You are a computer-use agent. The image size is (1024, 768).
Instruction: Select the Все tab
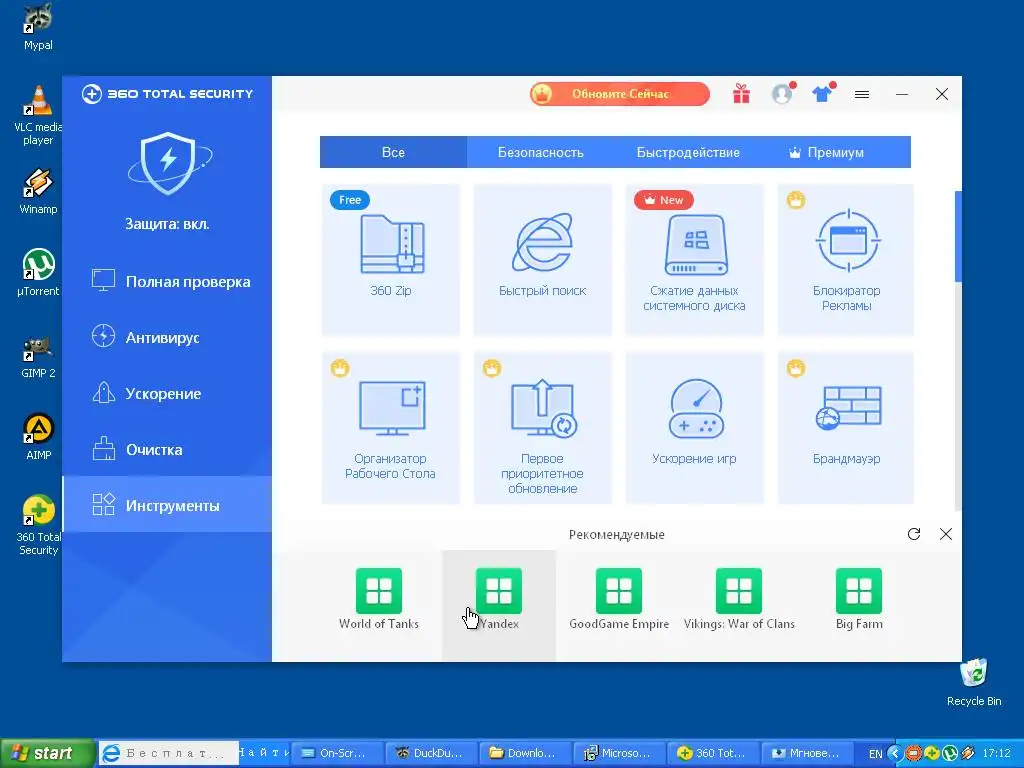(x=393, y=152)
